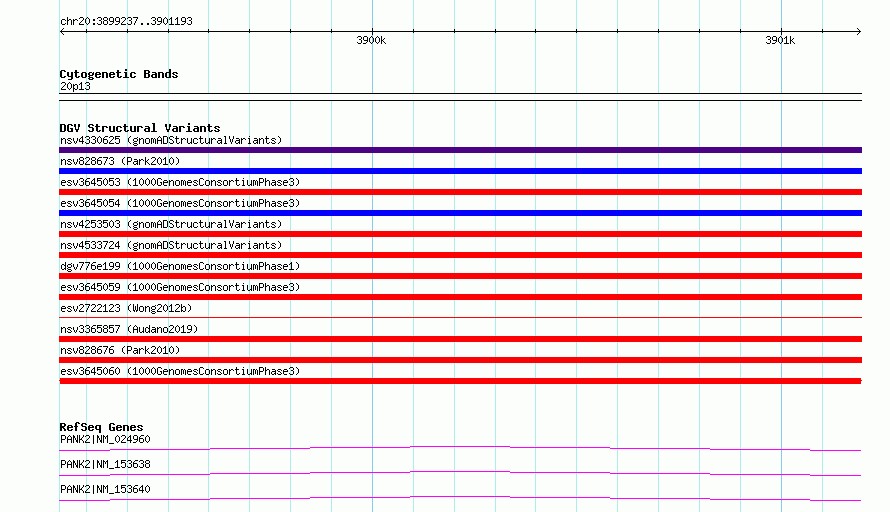Click the red bar for esv3645059
Screen dimensions: 890x512
(460, 297)
